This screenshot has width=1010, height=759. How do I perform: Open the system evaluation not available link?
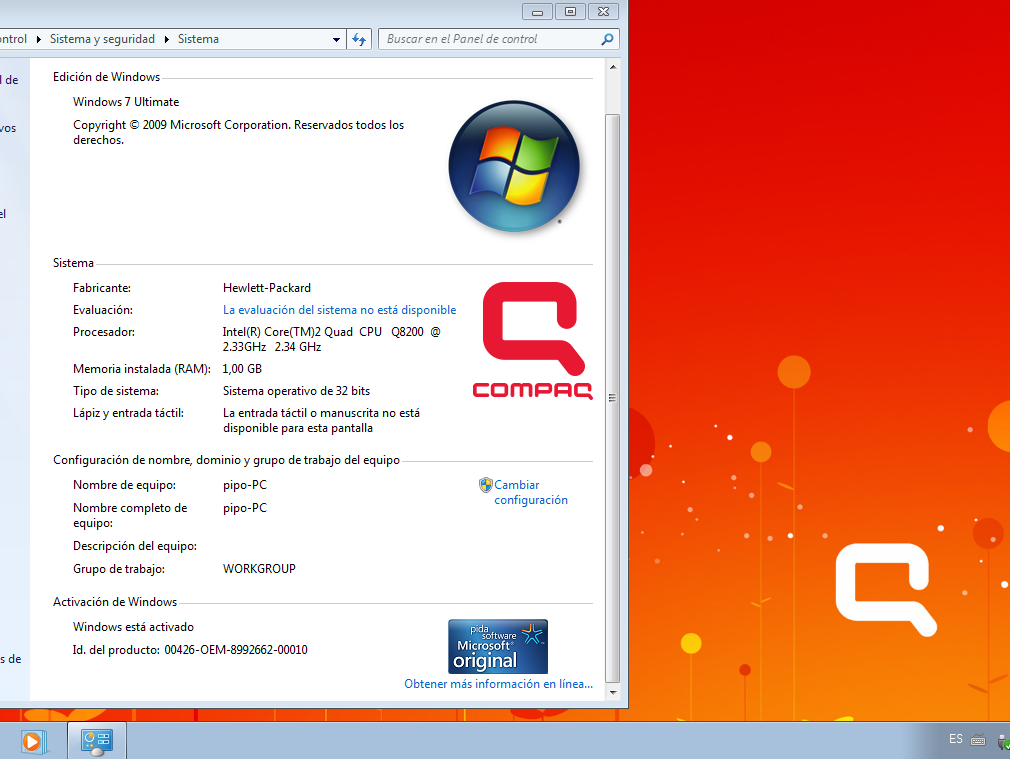pyautogui.click(x=339, y=310)
